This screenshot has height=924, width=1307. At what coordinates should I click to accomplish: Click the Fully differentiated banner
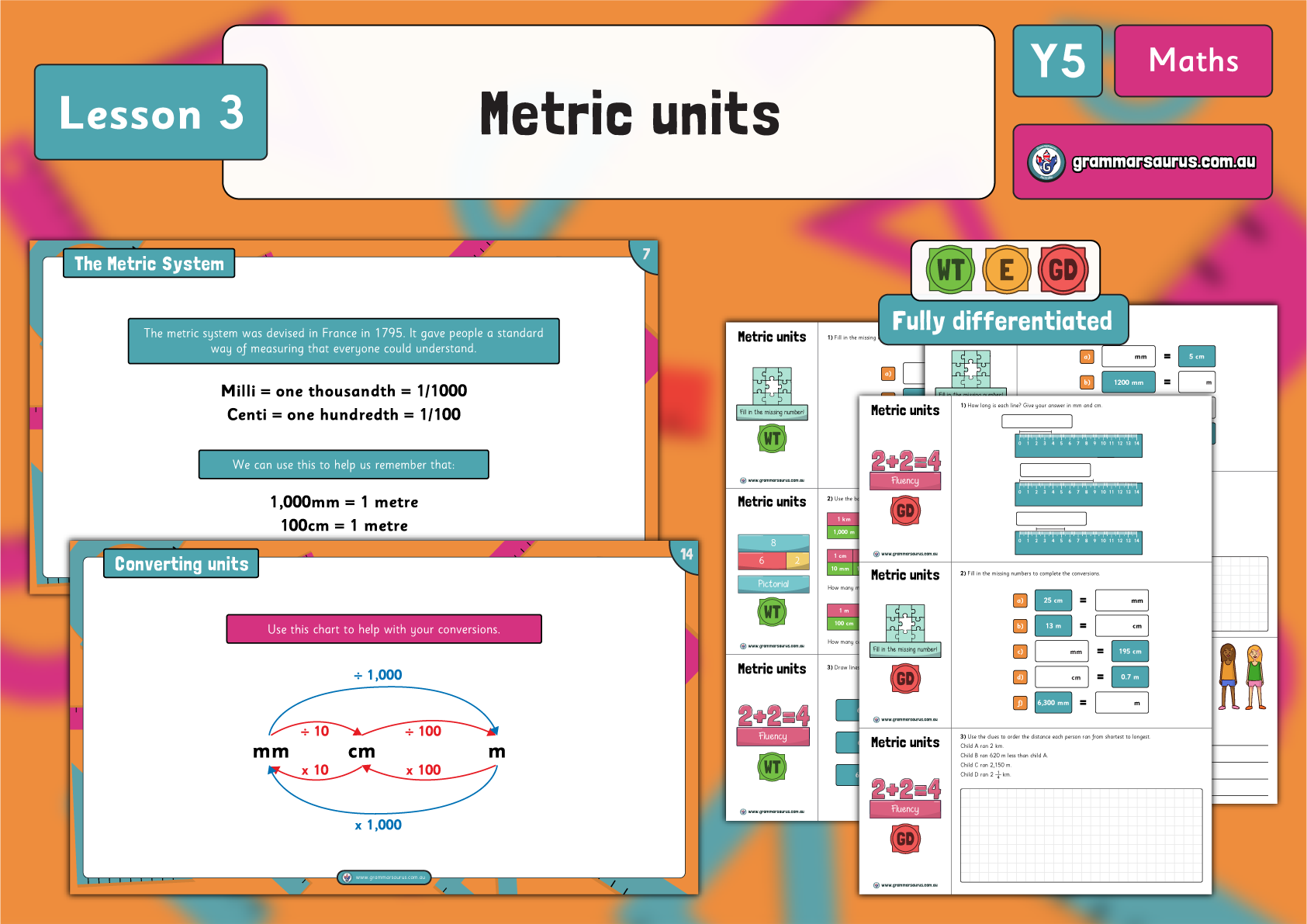click(1002, 320)
